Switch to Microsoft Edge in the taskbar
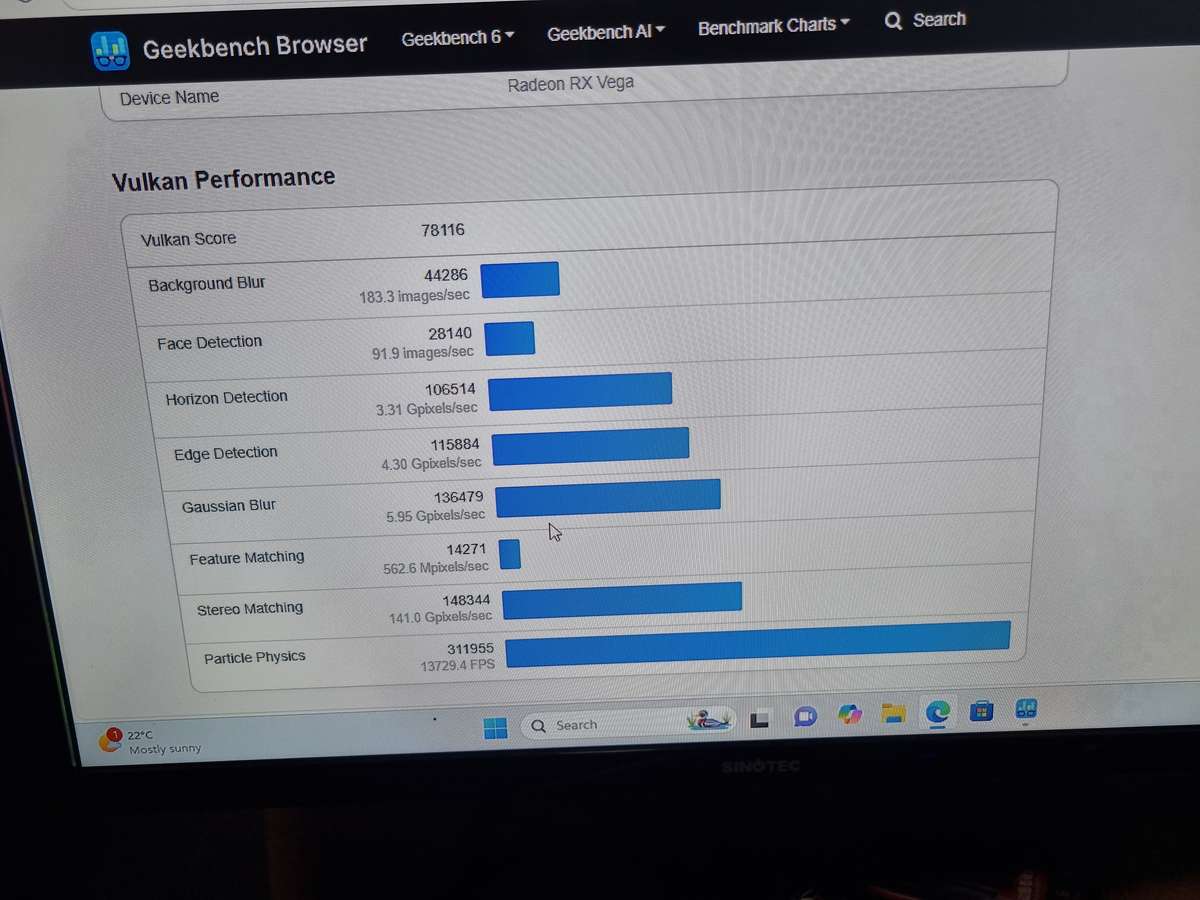The width and height of the screenshot is (1200, 900). (x=937, y=712)
